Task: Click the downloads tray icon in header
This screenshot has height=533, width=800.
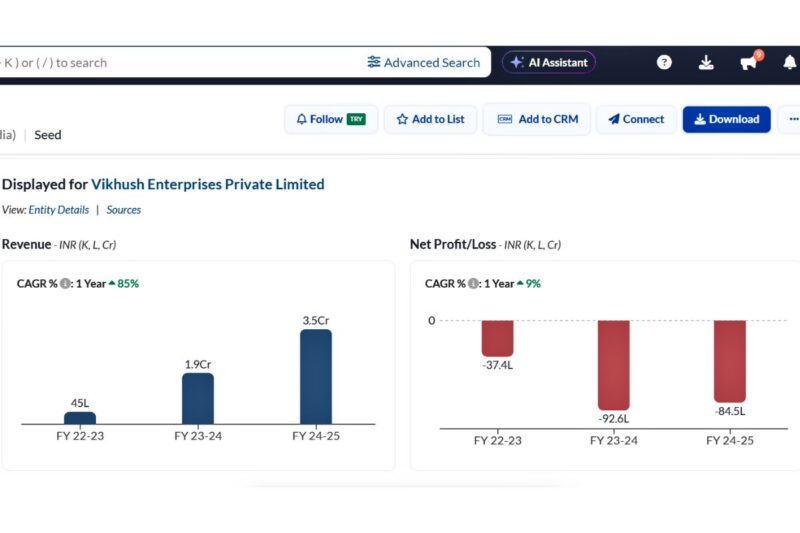Action: pyautogui.click(x=706, y=62)
